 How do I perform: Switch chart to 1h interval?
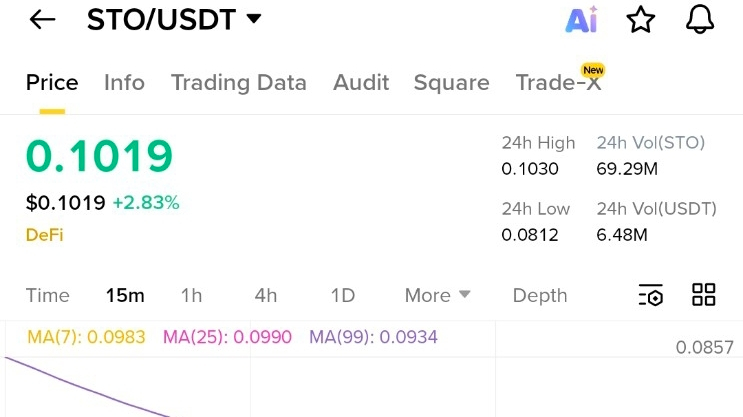click(191, 295)
